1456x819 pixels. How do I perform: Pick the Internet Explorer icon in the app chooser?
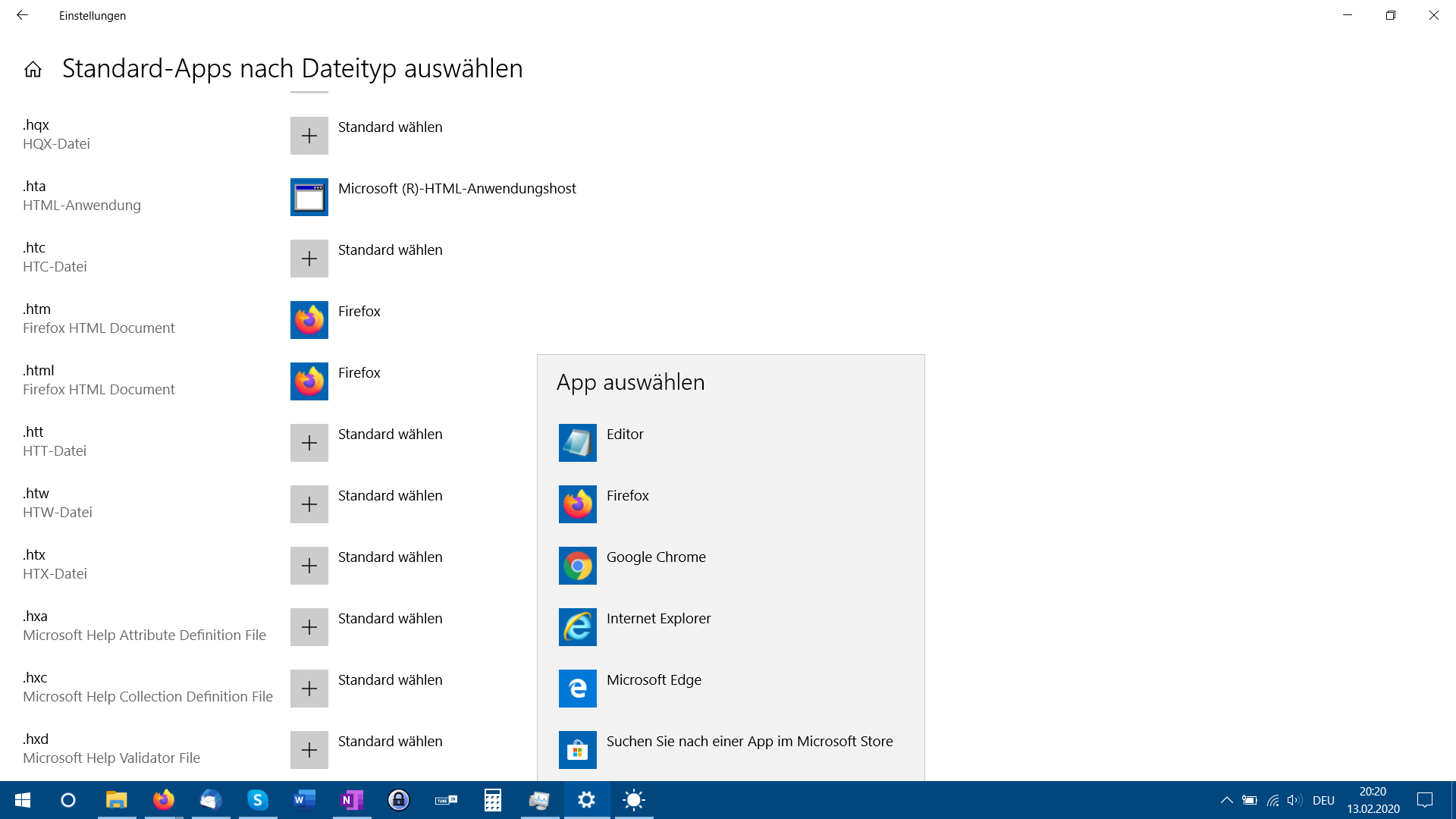point(577,627)
